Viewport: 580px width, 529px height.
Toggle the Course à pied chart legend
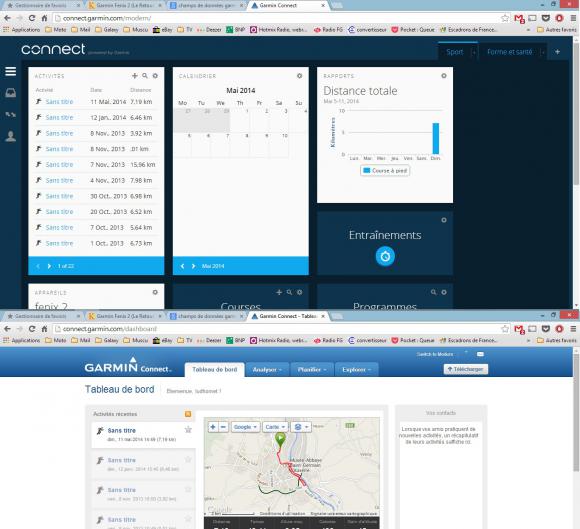pos(385,171)
